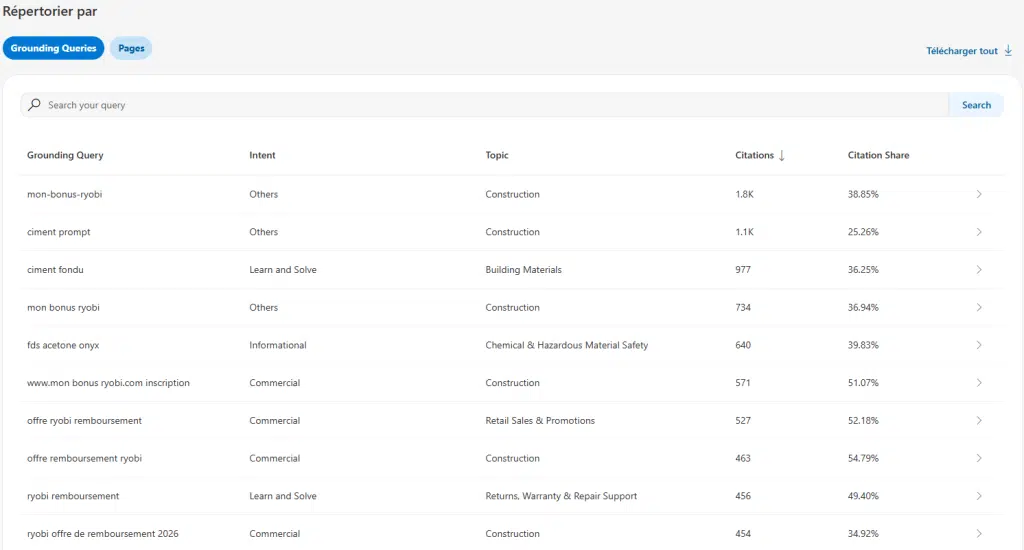
Task: Select the offre ryobi remboursement query
Action: [84, 421]
